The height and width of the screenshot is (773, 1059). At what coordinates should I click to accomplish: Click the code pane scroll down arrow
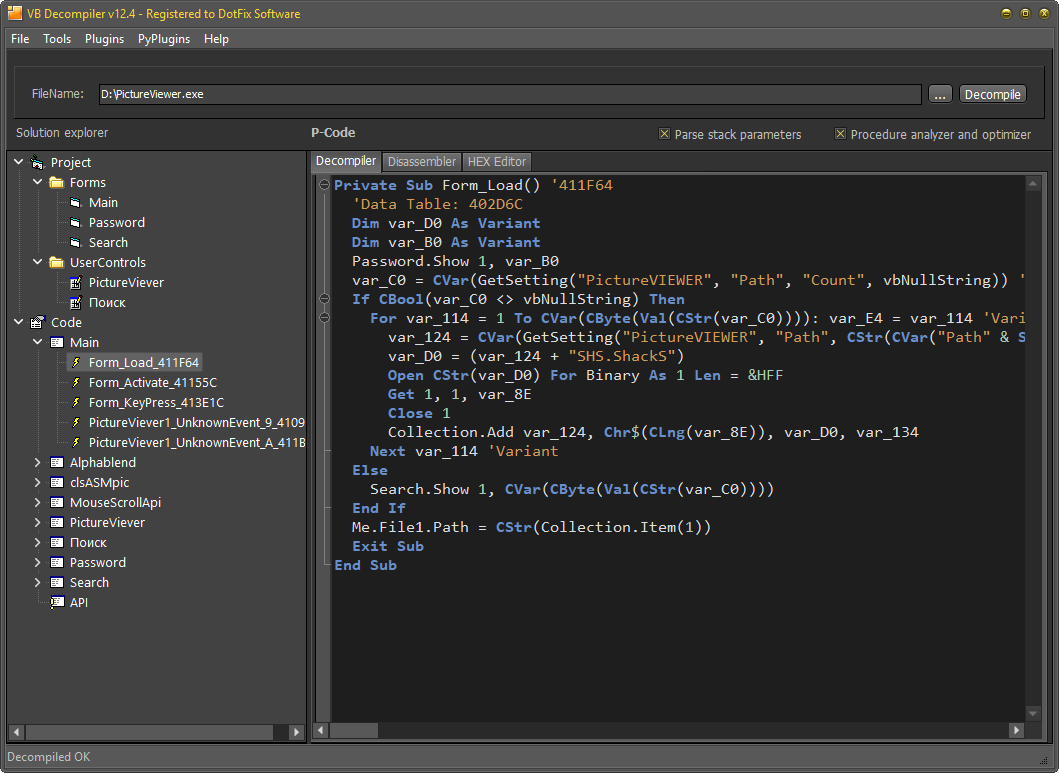click(x=1033, y=713)
